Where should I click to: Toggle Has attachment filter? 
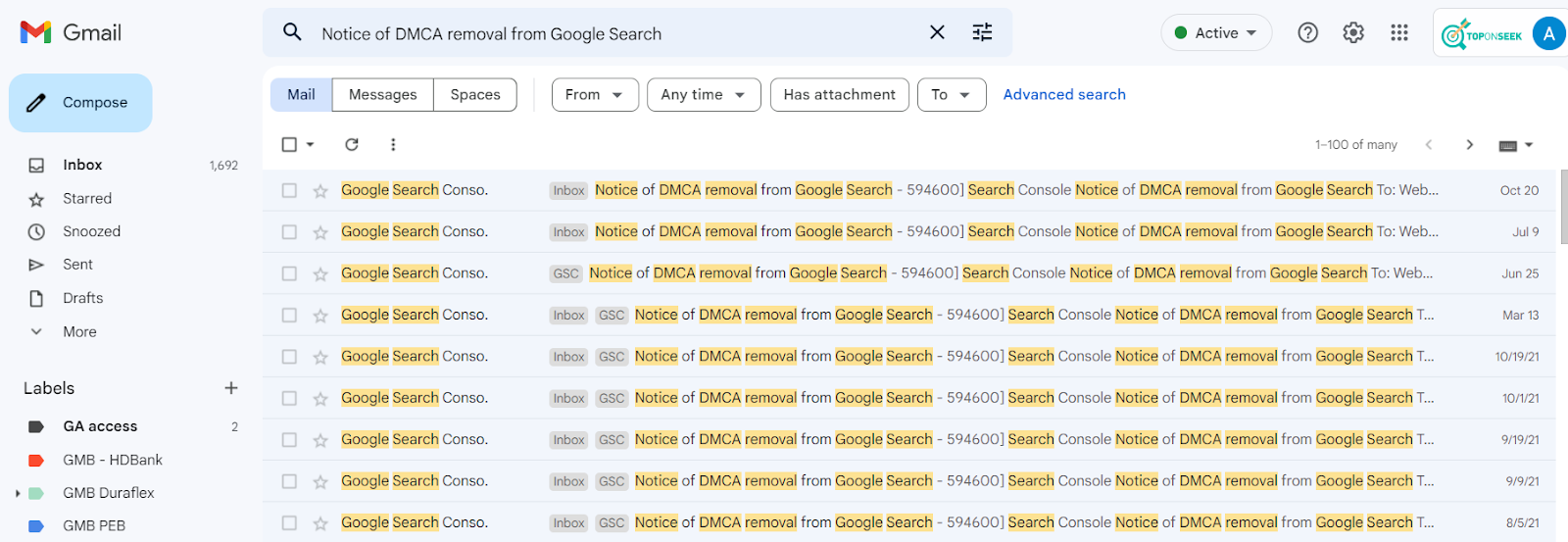pyautogui.click(x=840, y=95)
